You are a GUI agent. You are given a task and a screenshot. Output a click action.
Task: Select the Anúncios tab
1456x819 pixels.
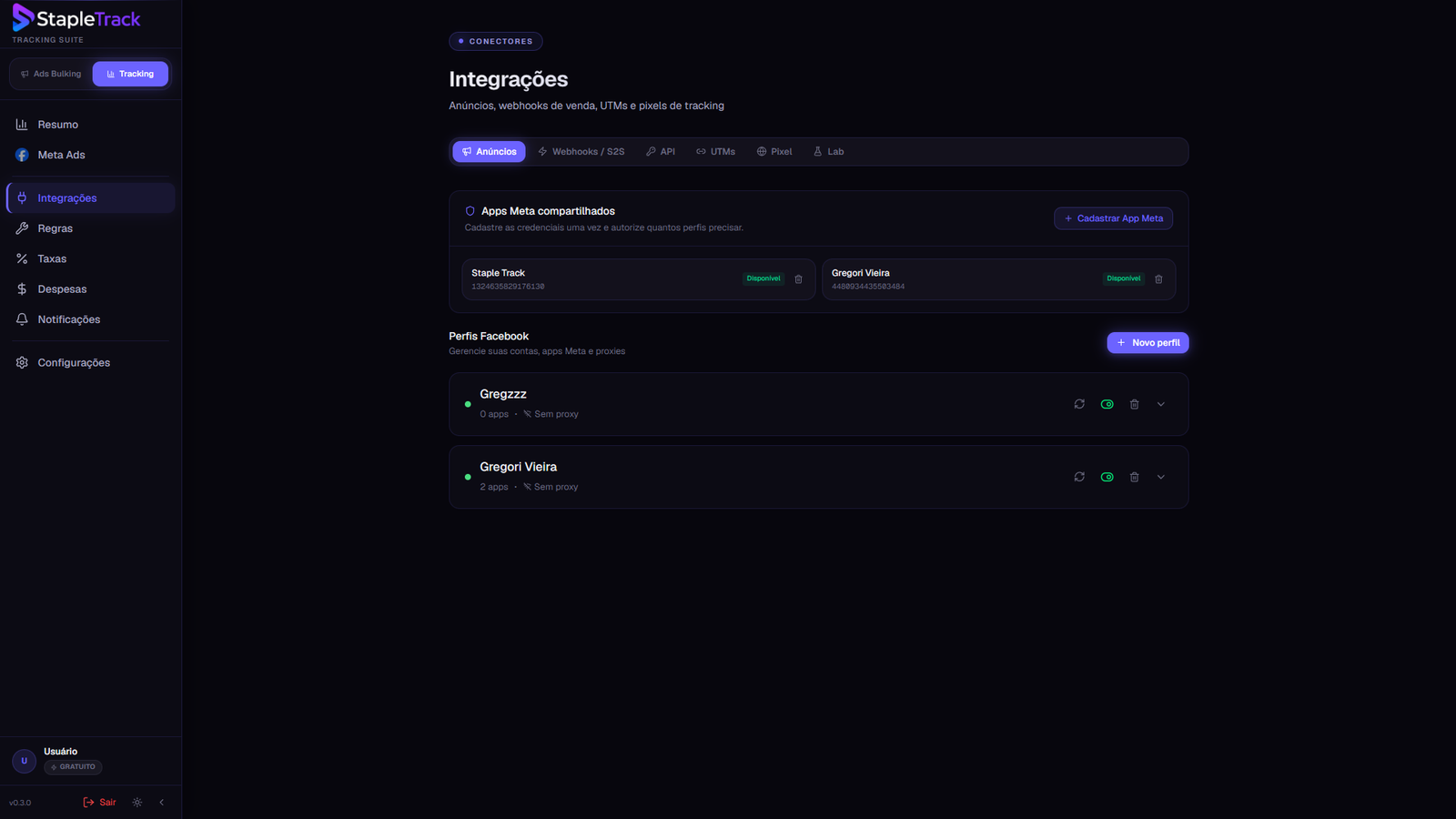coord(489,152)
